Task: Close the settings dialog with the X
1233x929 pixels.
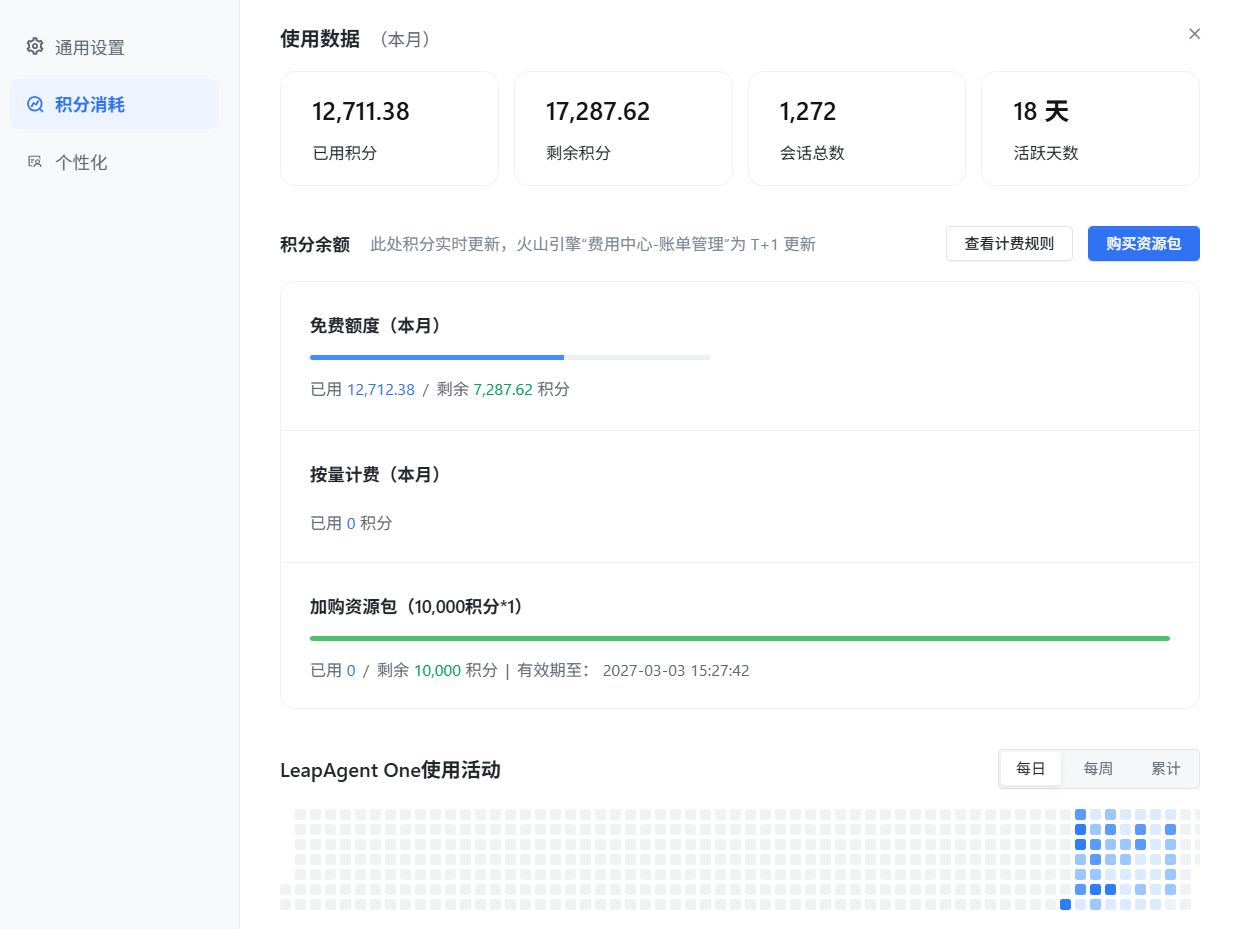Action: click(1194, 34)
